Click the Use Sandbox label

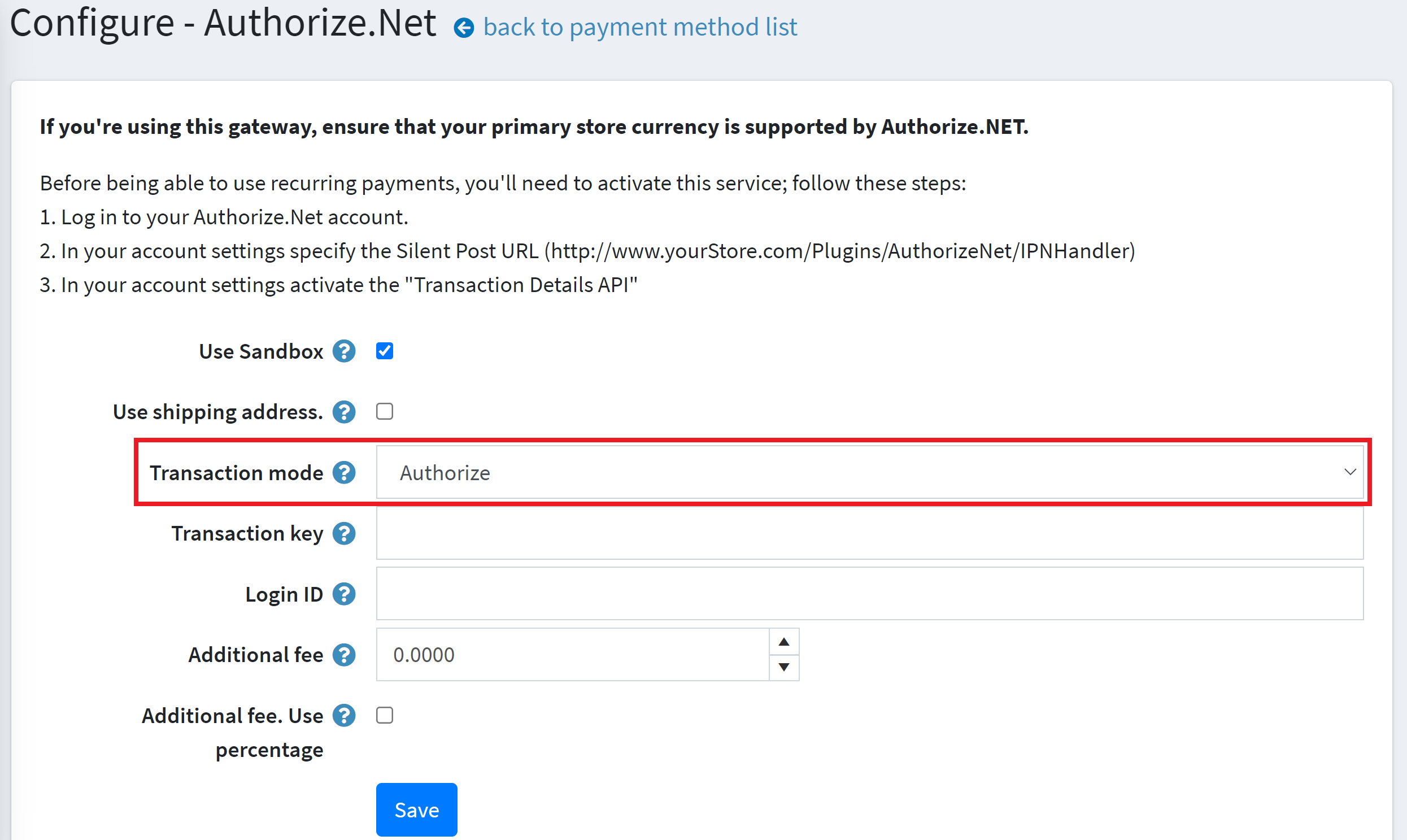pos(261,351)
